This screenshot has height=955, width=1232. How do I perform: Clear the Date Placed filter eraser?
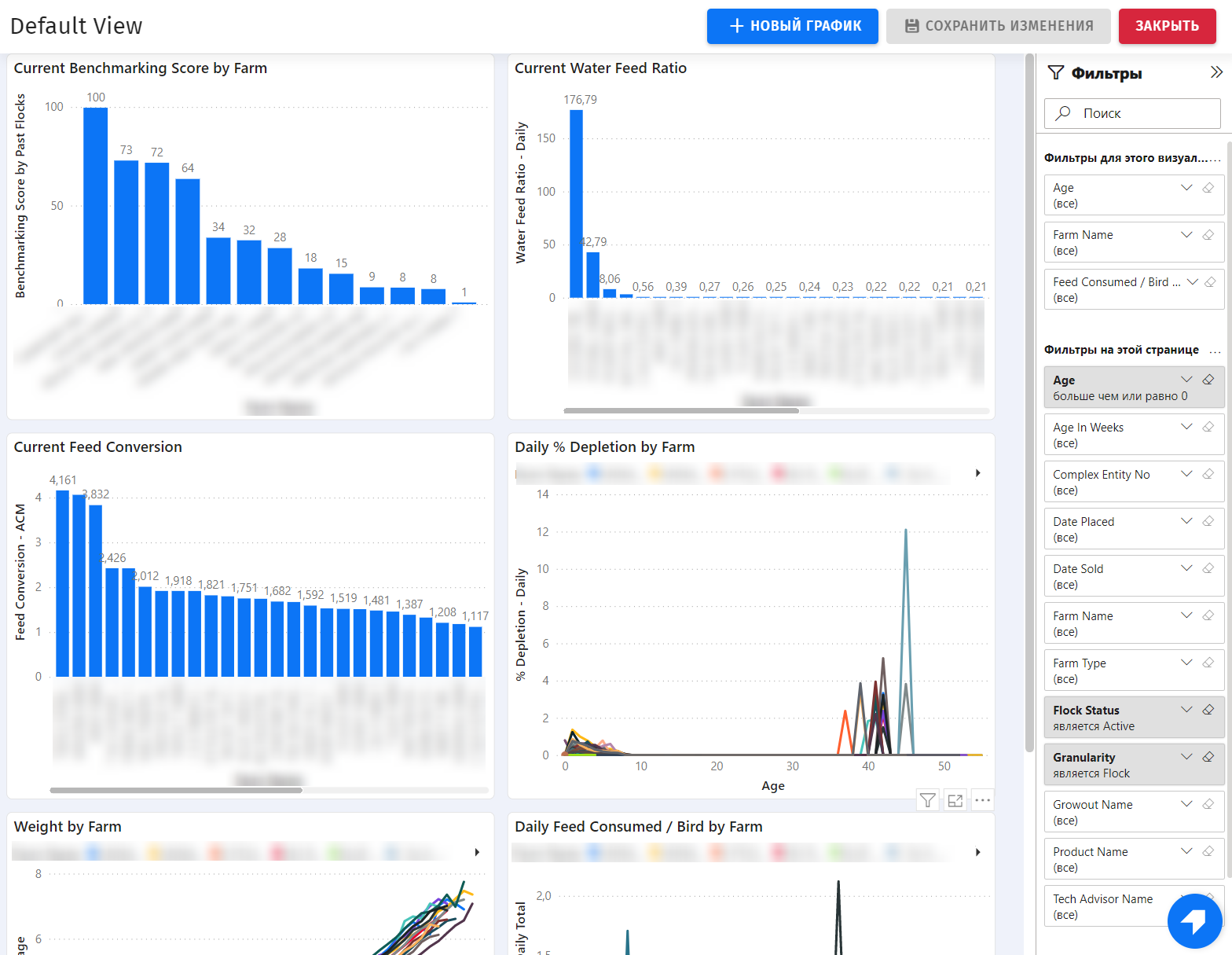(x=1208, y=521)
